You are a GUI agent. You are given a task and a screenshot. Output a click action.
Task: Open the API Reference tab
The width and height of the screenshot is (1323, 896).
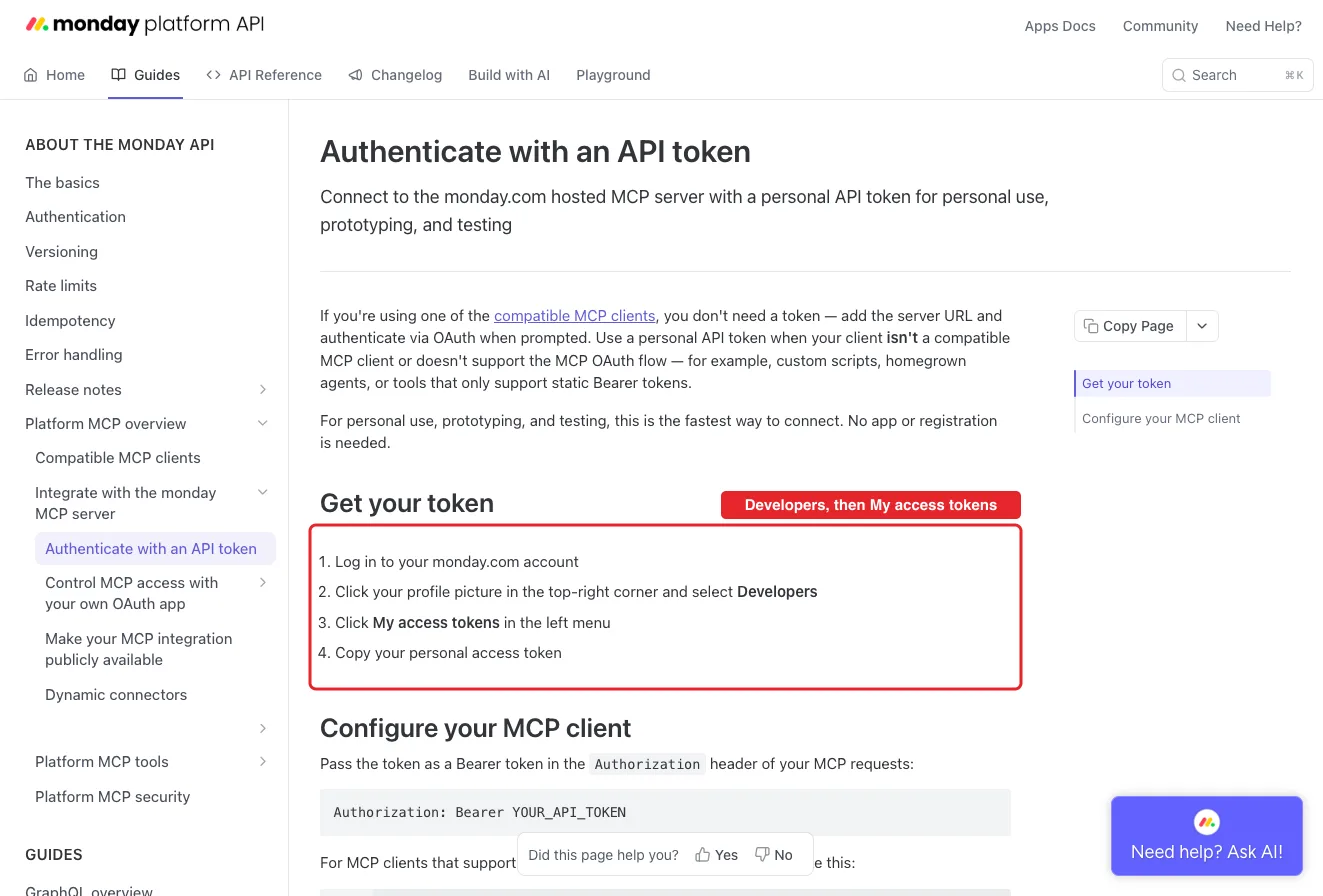(x=264, y=75)
